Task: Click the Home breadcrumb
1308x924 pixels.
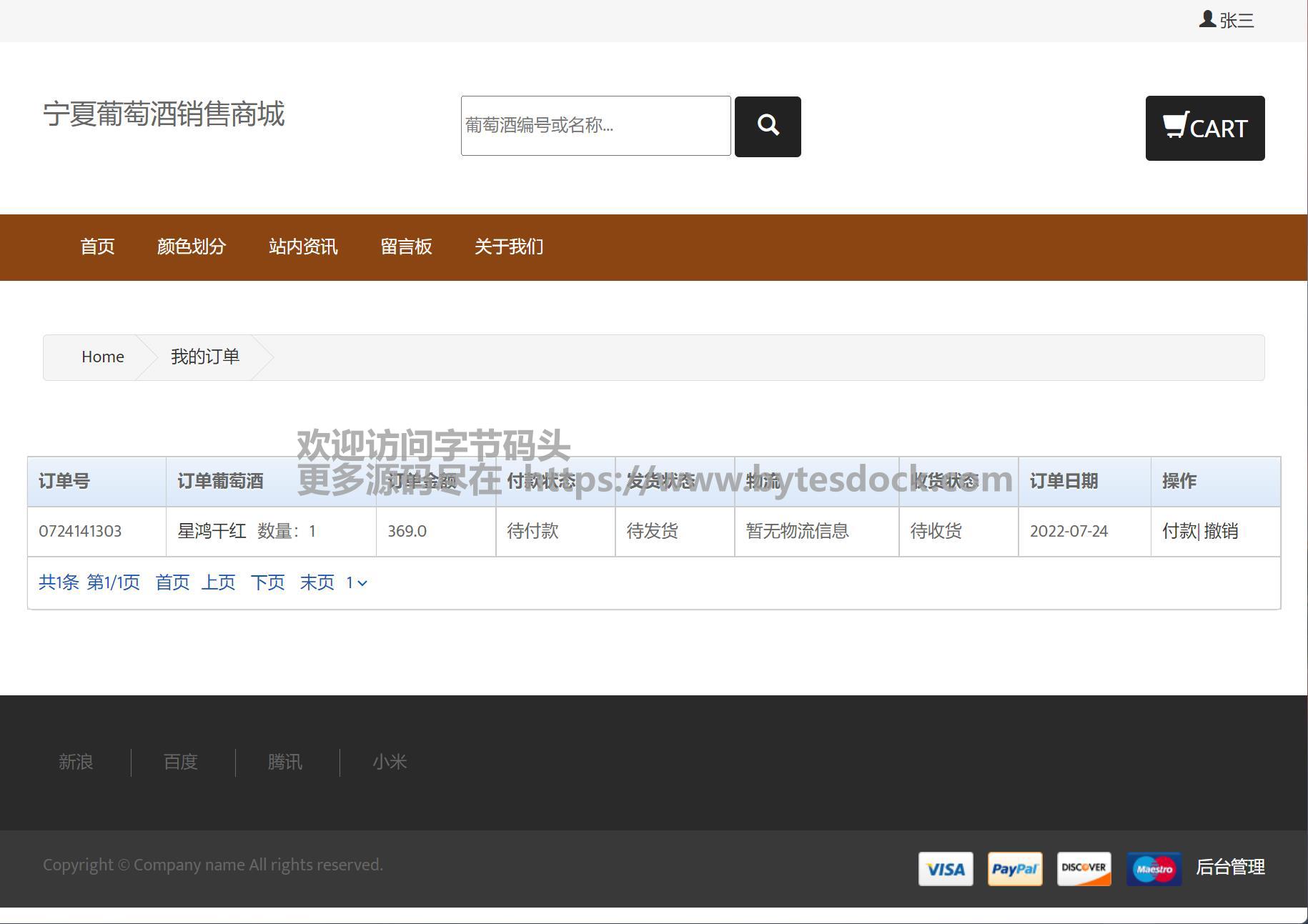Action: (x=102, y=357)
